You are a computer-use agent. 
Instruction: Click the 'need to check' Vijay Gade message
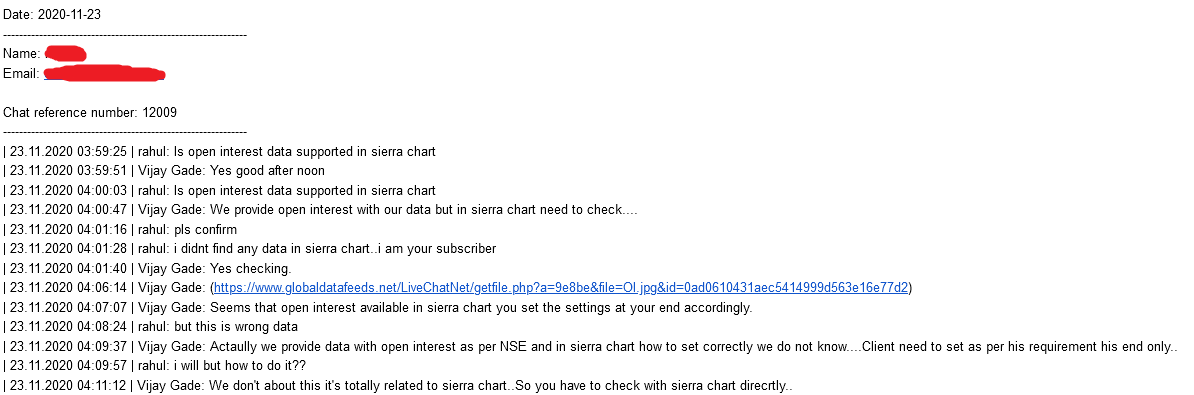321,209
